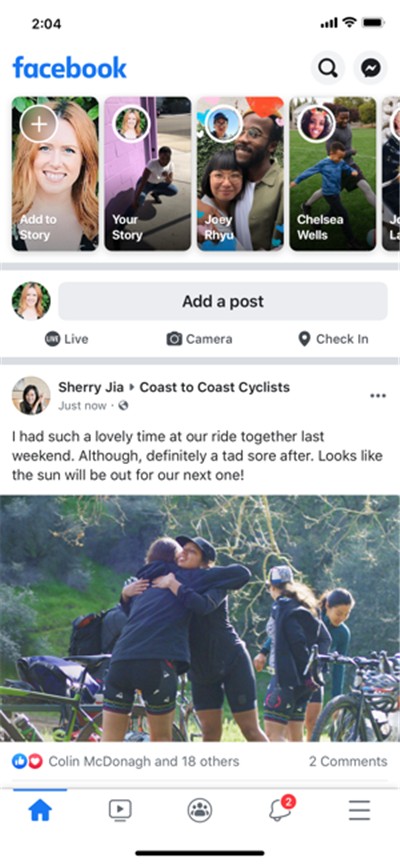
Task: Start a Live video
Action: click(66, 339)
